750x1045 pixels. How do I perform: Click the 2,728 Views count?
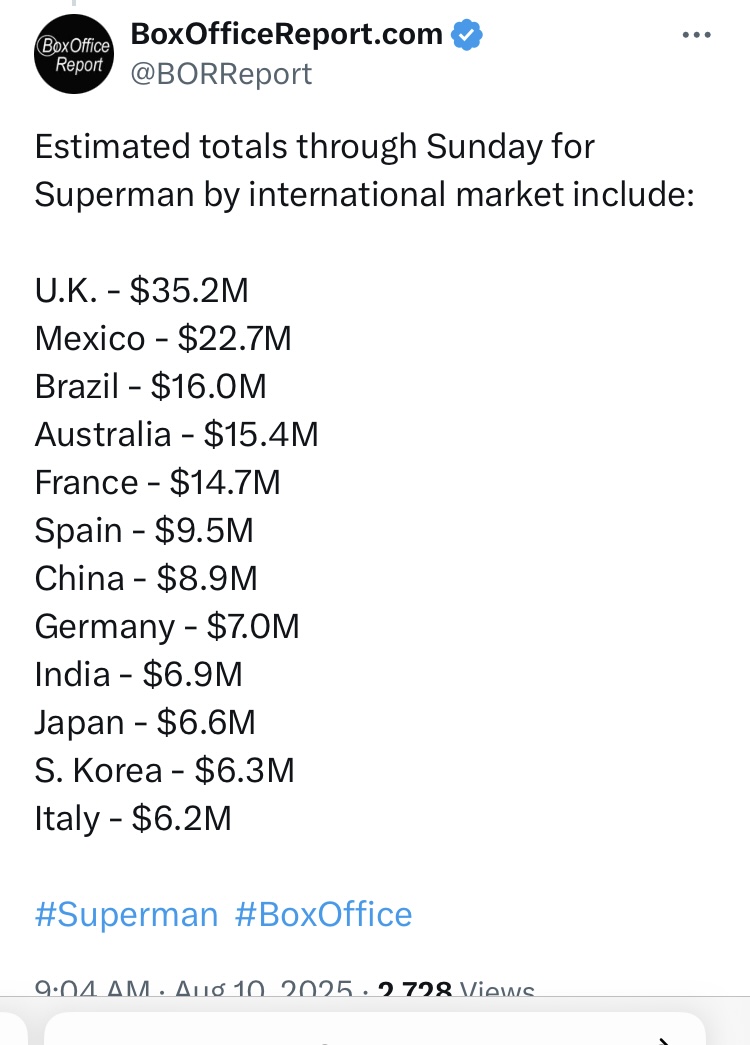click(x=456, y=988)
